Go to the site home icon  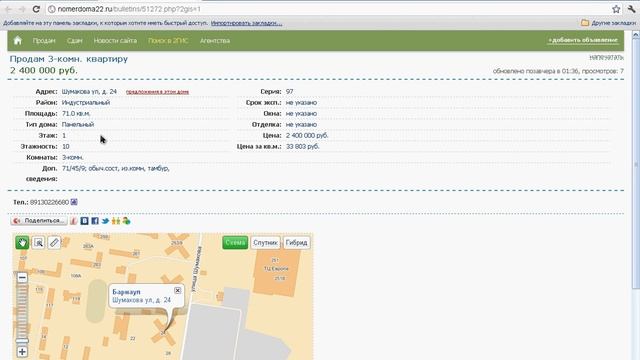click(x=18, y=40)
